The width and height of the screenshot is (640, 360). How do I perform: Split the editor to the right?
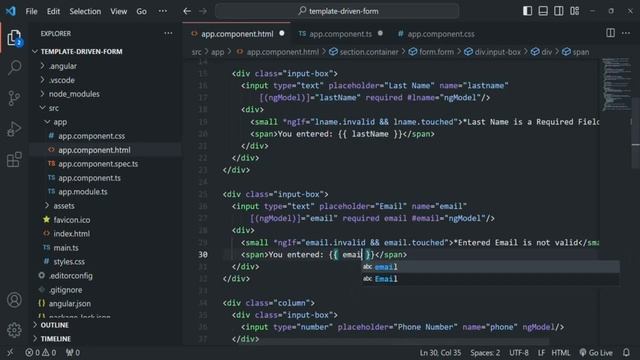coord(610,33)
